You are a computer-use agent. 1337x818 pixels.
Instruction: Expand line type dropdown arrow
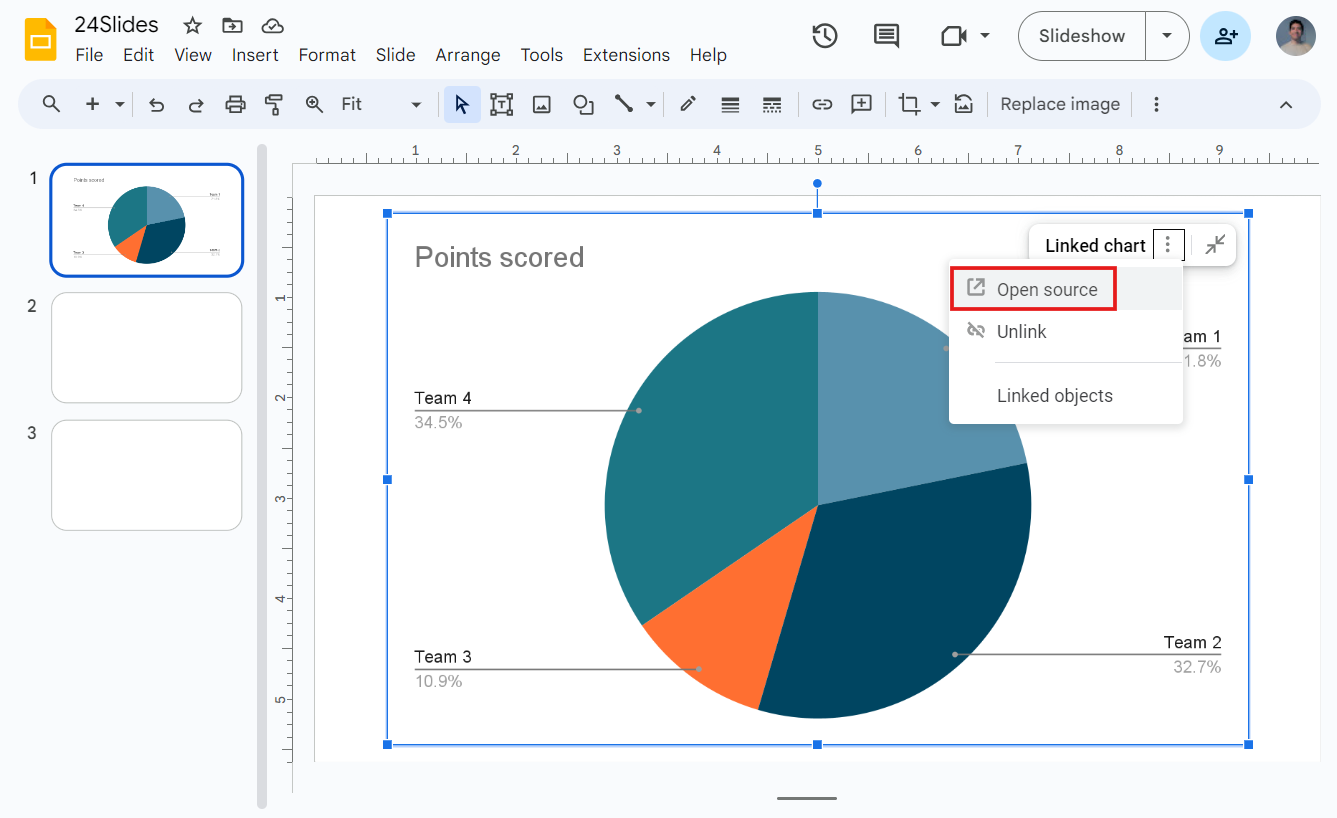pos(650,104)
